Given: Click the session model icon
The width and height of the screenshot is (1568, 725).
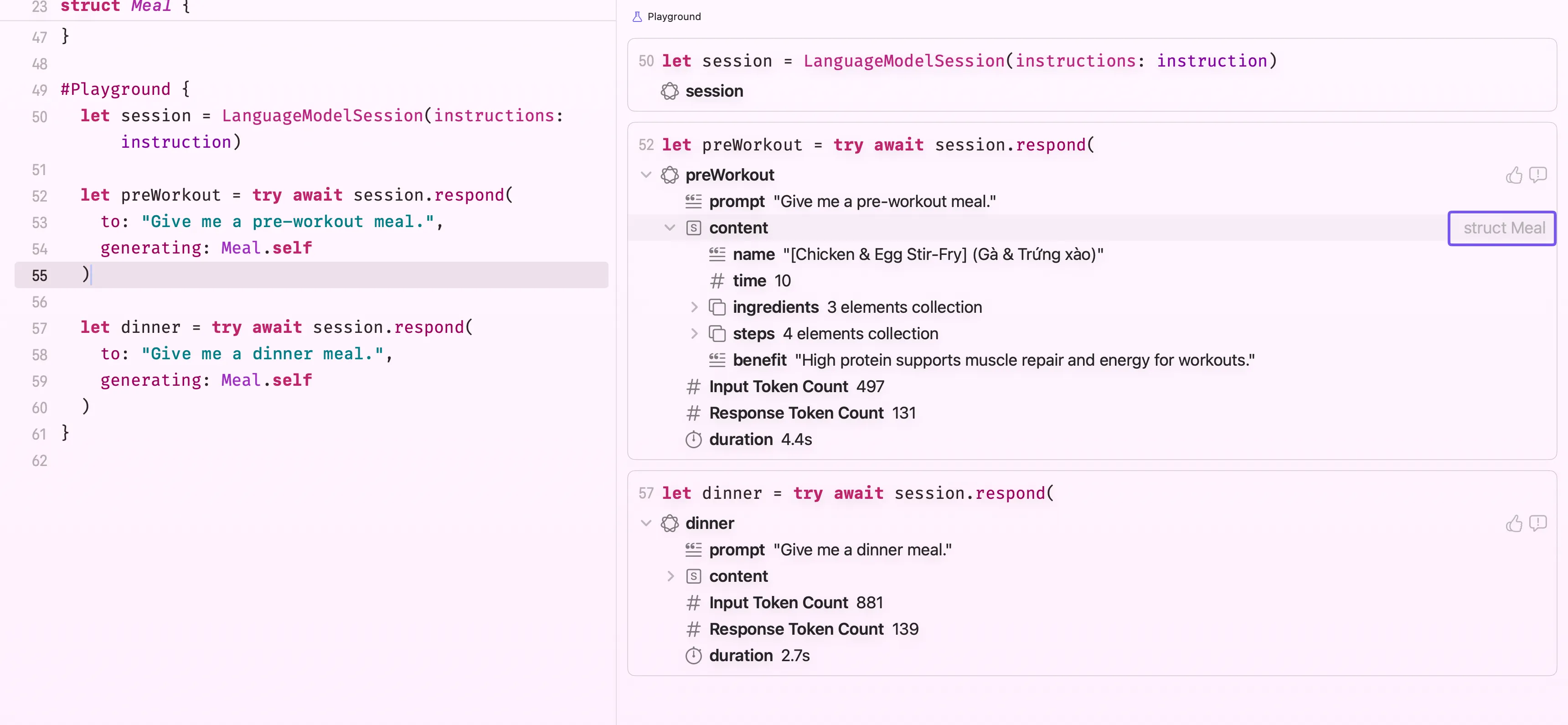Looking at the screenshot, I should tap(670, 91).
